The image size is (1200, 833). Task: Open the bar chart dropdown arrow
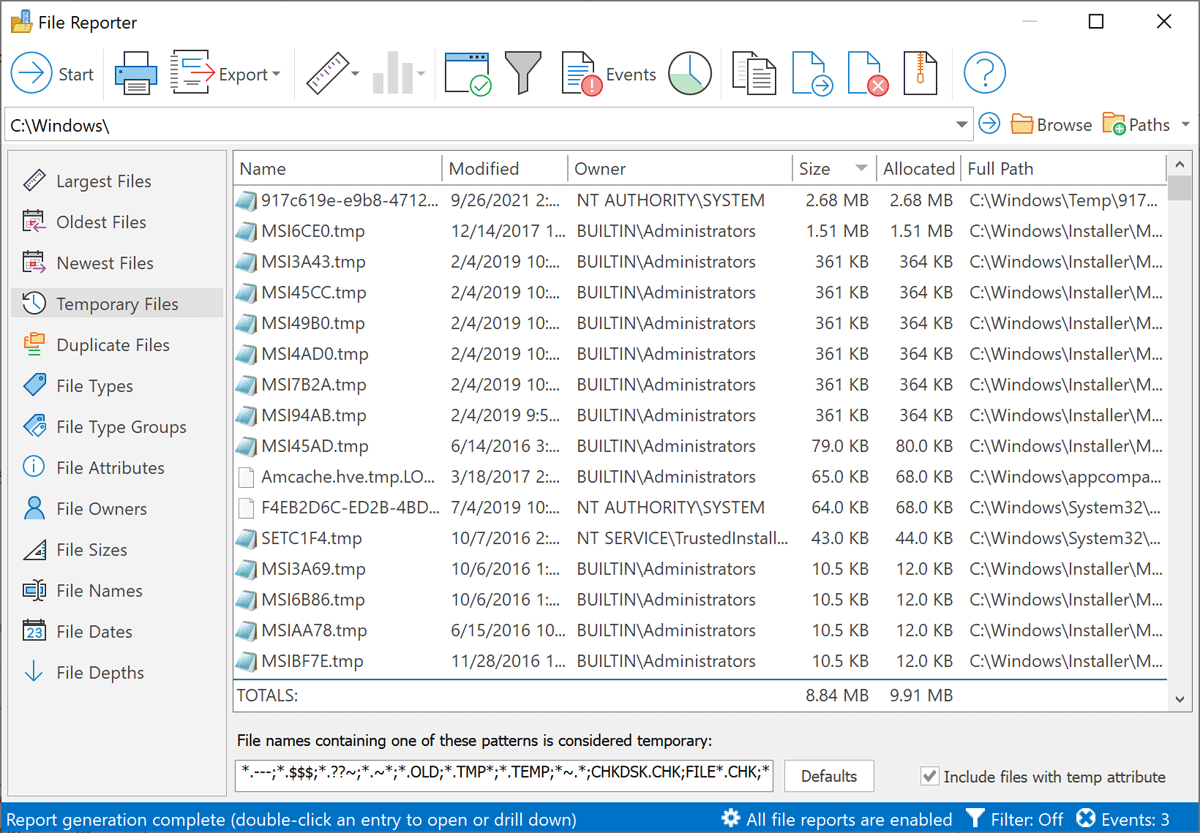pos(421,74)
